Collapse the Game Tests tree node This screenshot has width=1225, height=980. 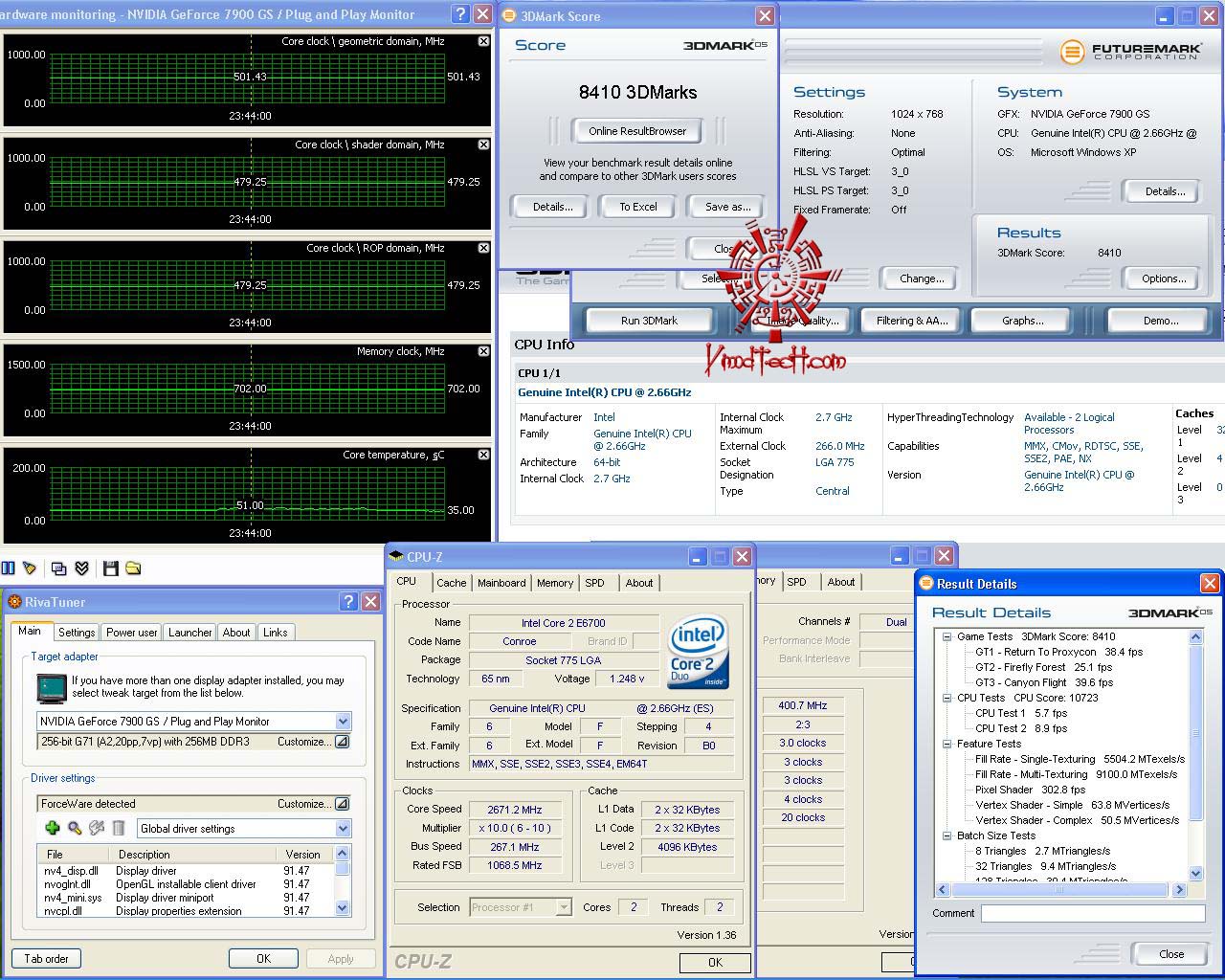click(947, 636)
